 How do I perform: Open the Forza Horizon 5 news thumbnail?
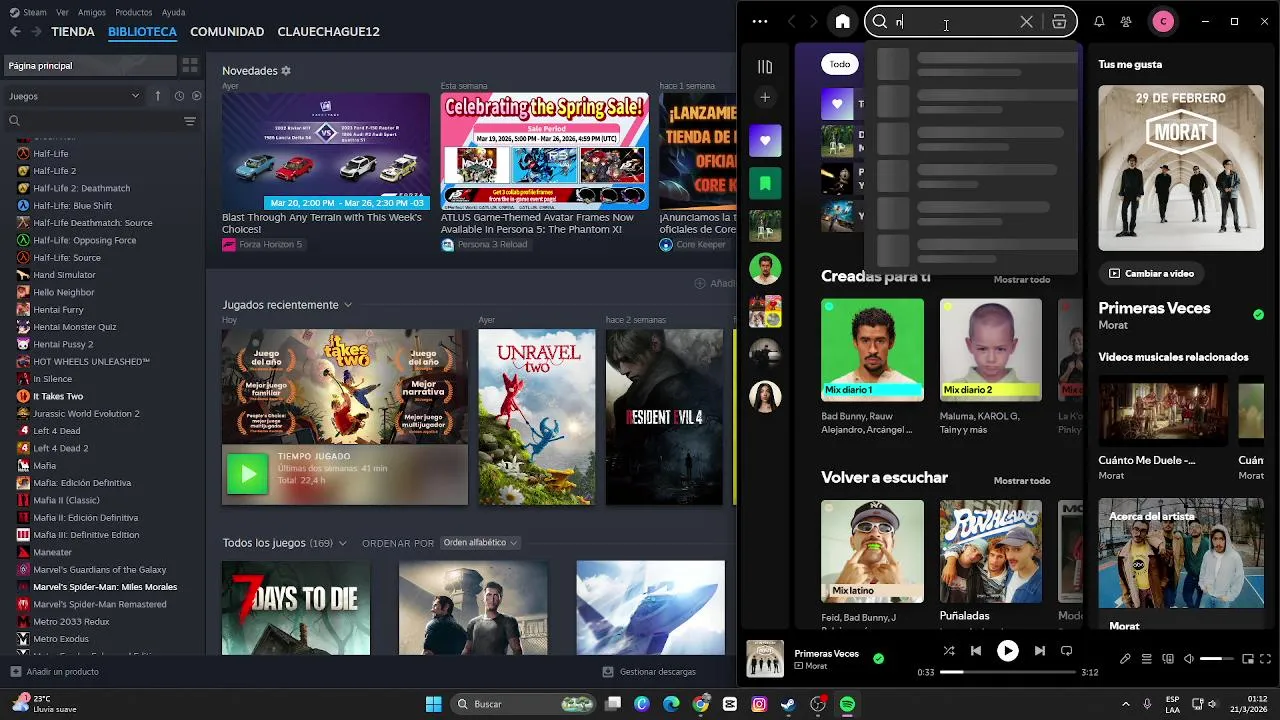[326, 151]
